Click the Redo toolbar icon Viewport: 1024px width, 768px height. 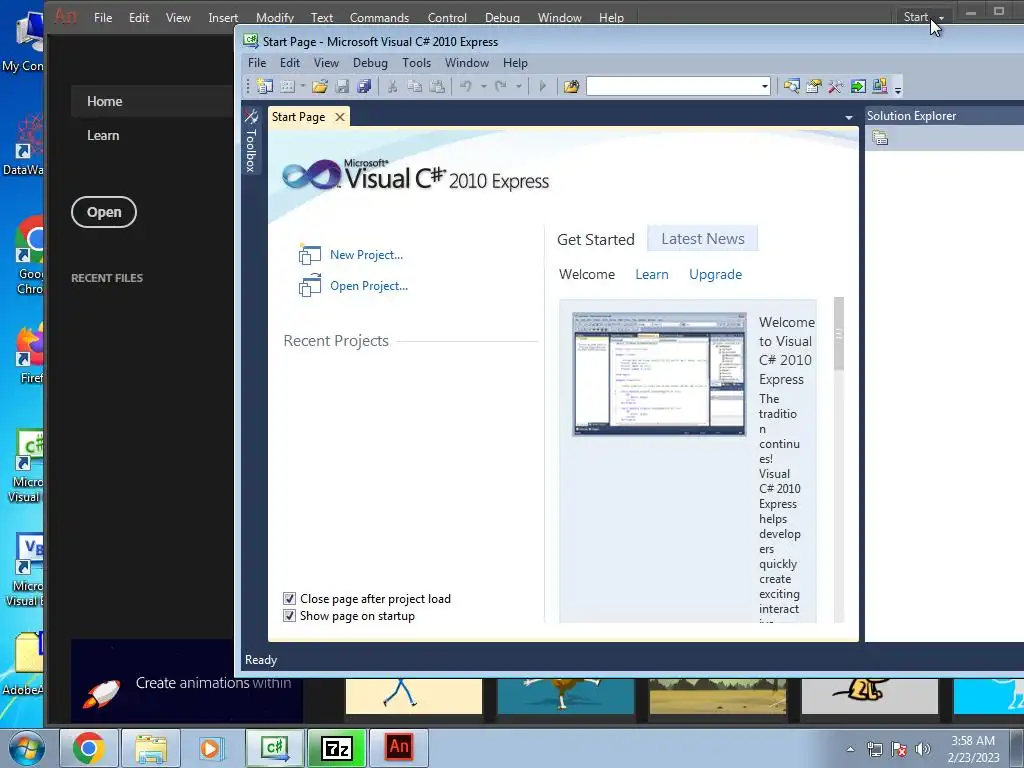(501, 86)
